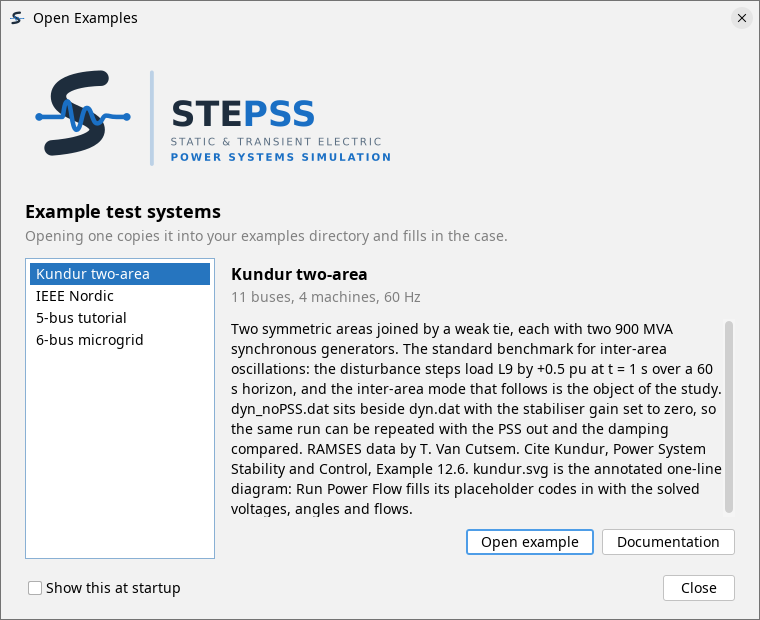760x620 pixels.
Task: Click the Kundur two-area description paragraph
Action: [476, 419]
